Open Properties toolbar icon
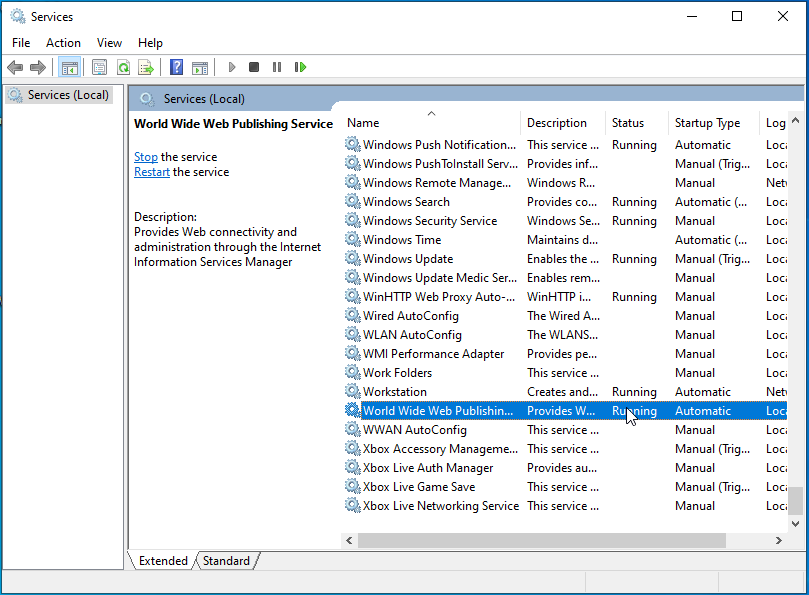Screen dimensions: 809x595 click(x=99, y=67)
